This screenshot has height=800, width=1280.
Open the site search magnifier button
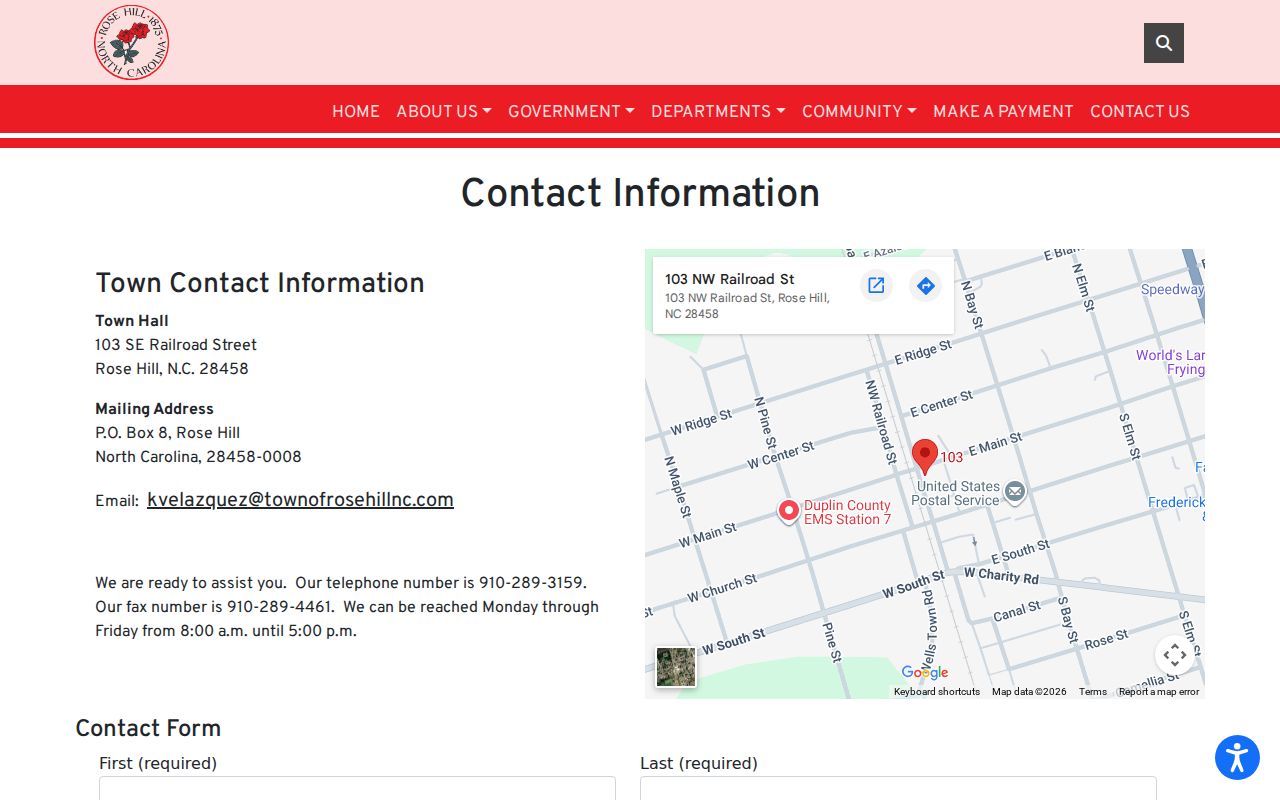(1164, 43)
